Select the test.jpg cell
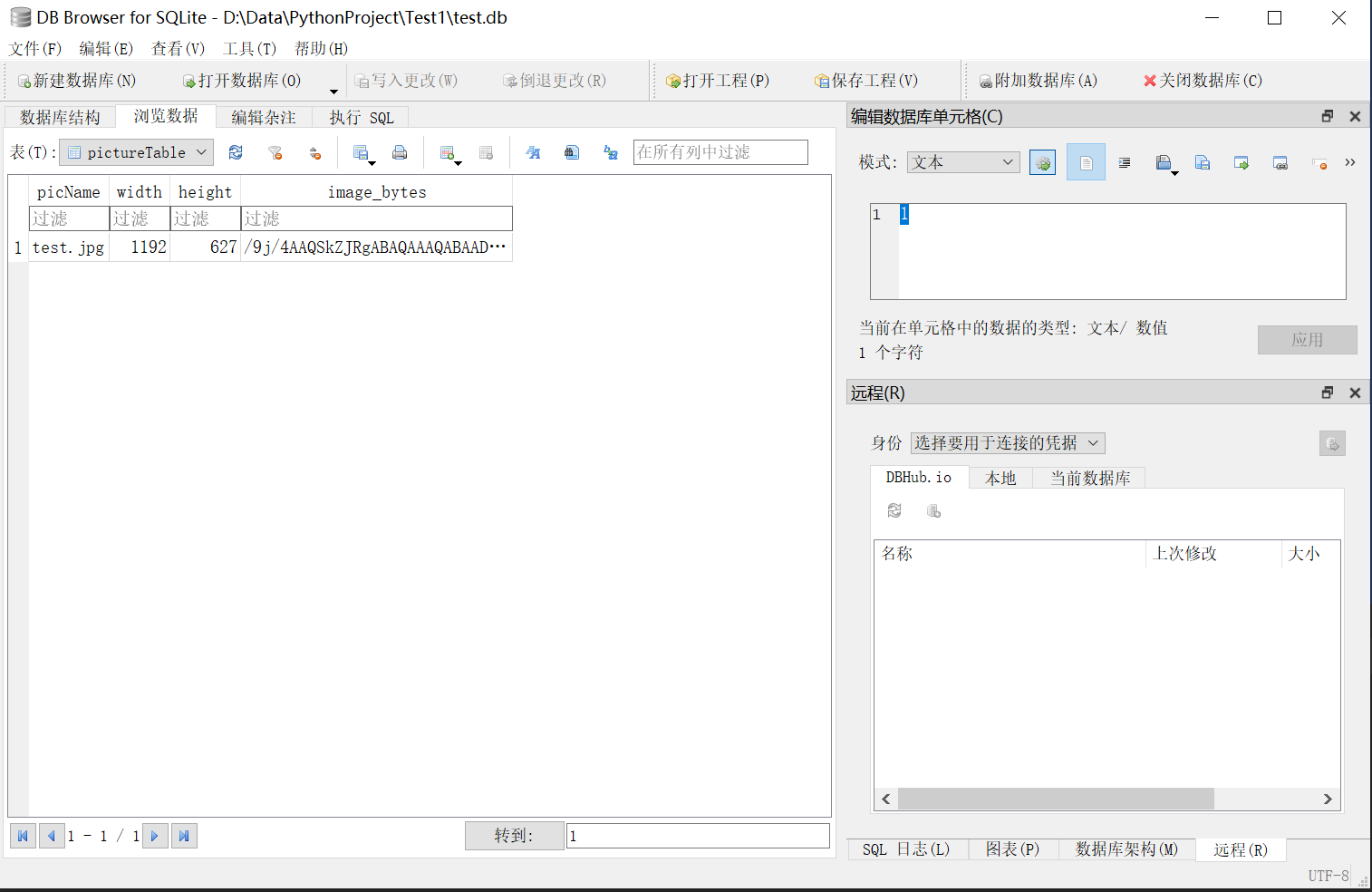Screen dimensions: 1372x892 (x=69, y=247)
